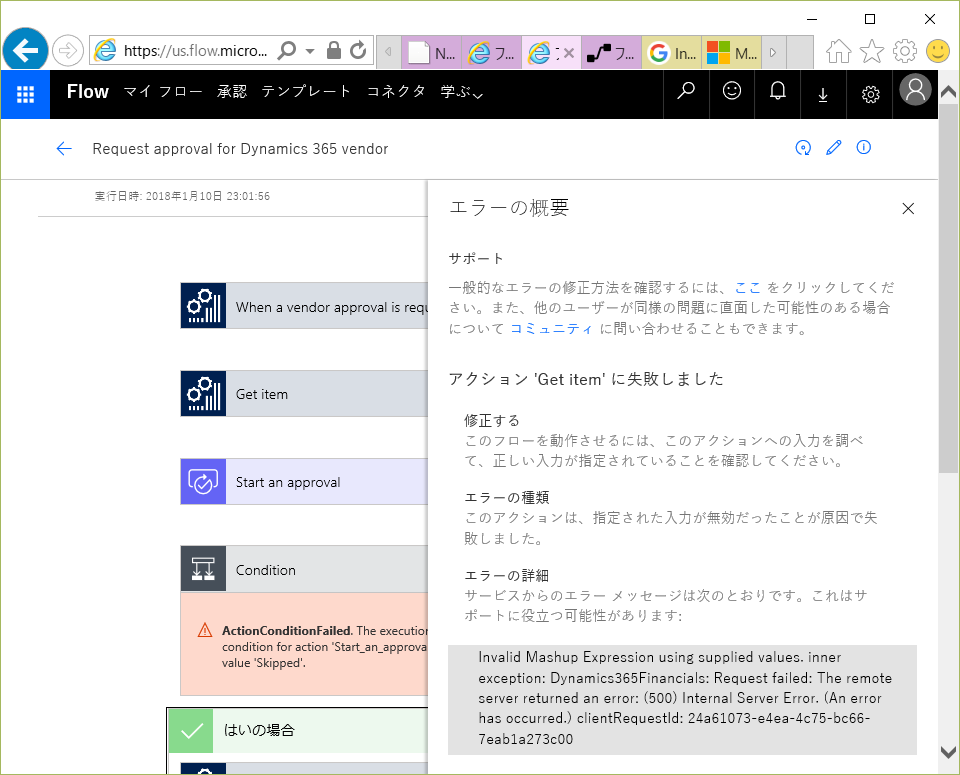Click the green checkmark on はいの場合
This screenshot has height=775, width=960.
(x=191, y=730)
